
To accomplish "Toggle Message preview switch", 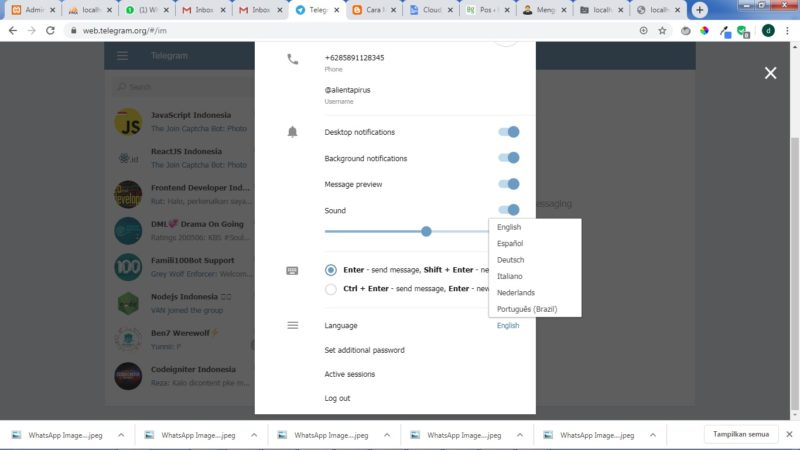I will pyautogui.click(x=509, y=184).
